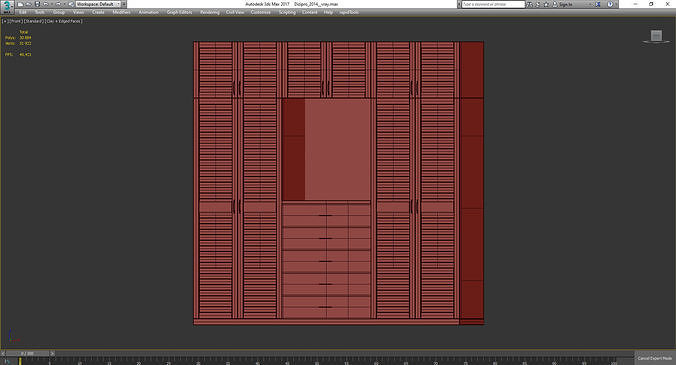Click the Help question mark icon
This screenshot has width=676, height=365.
coord(610,4)
